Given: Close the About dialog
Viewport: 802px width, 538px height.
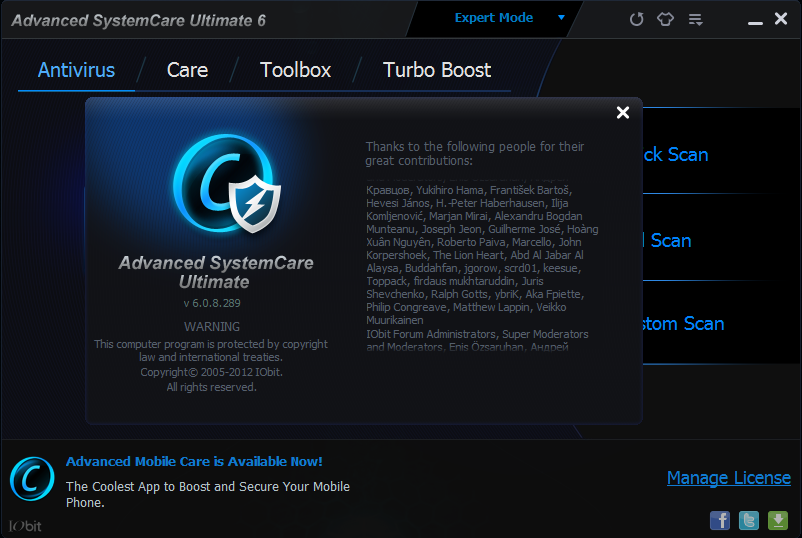Looking at the screenshot, I should (x=622, y=113).
